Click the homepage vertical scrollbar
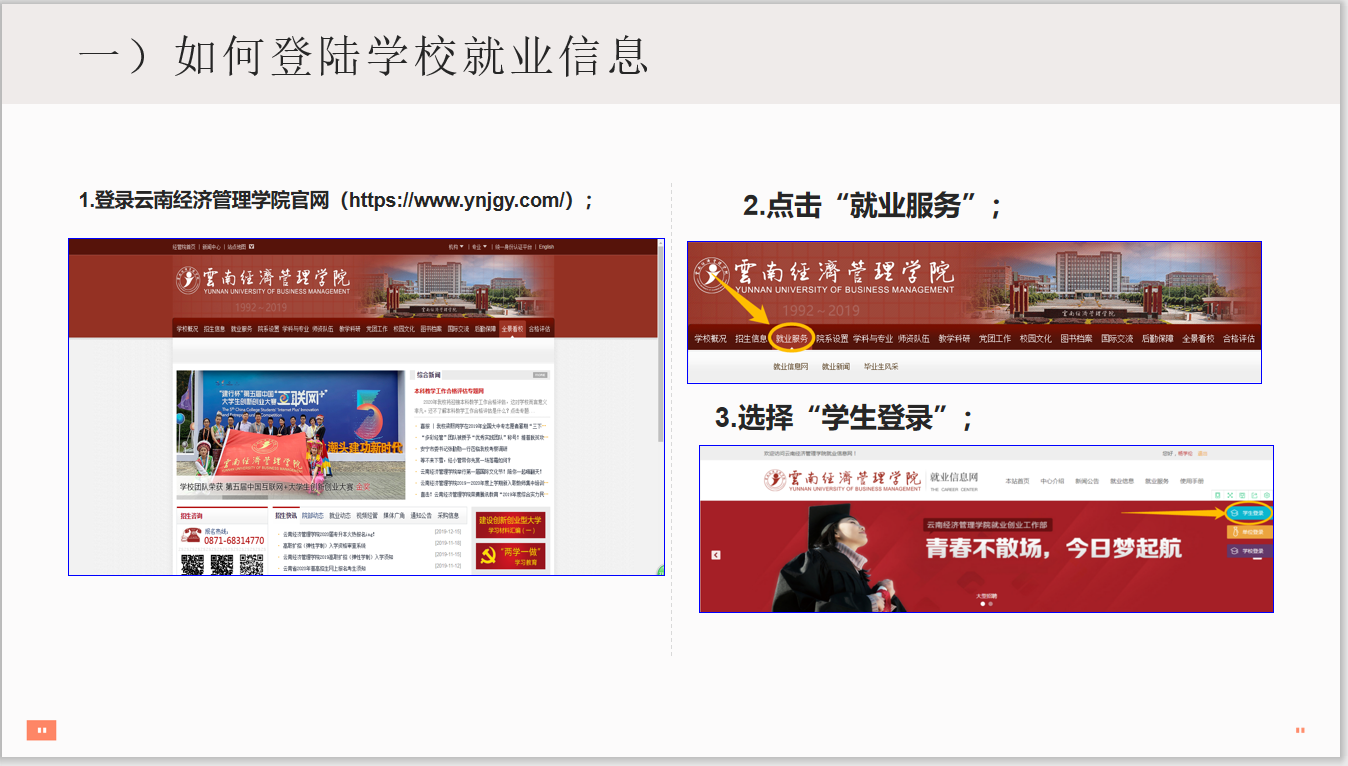 (660, 400)
